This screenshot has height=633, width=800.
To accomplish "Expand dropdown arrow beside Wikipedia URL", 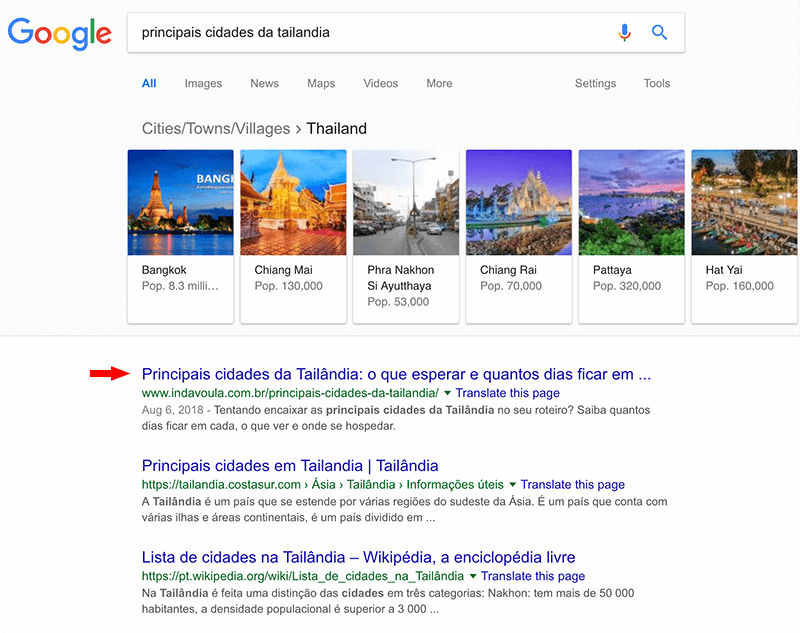I will (x=473, y=576).
